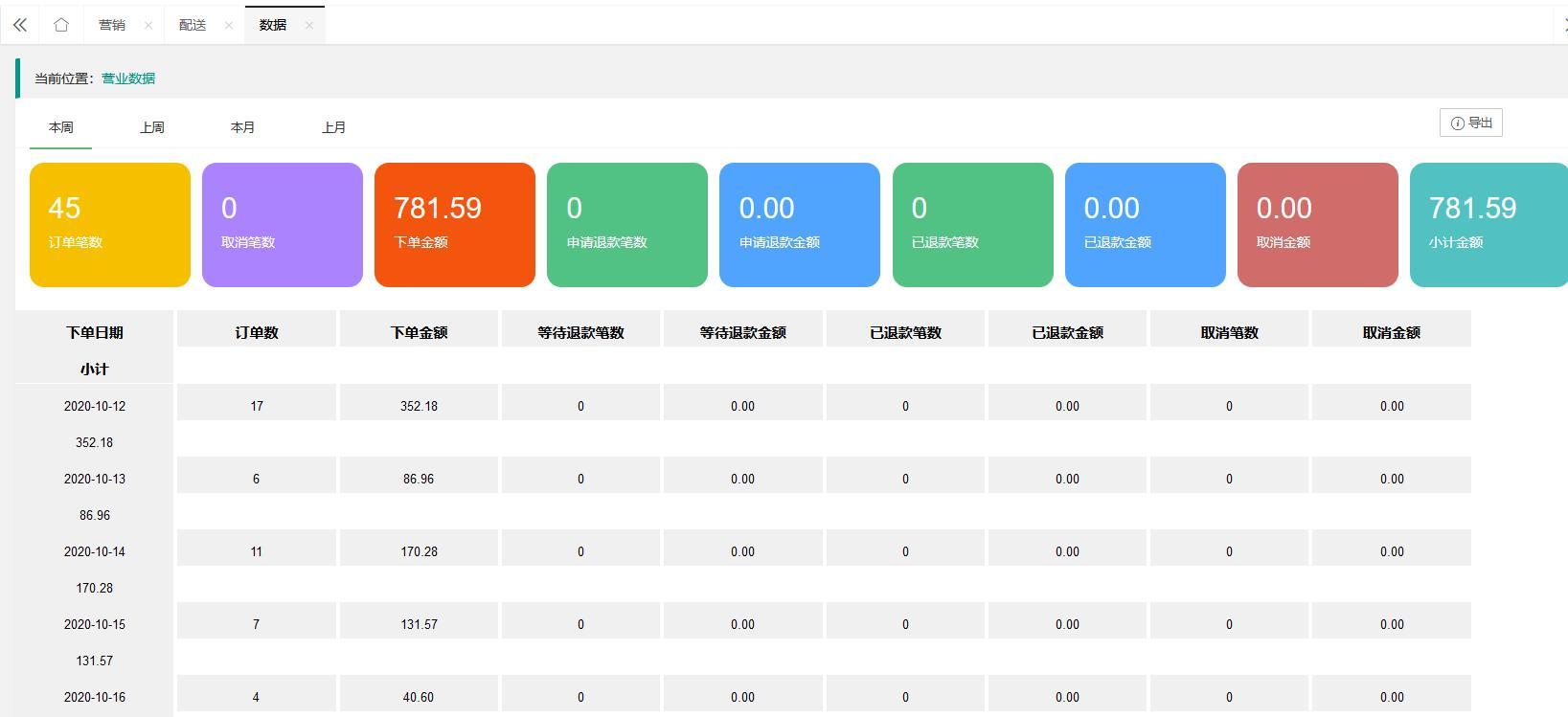This screenshot has height=717, width=1568.
Task: Click the 导出 export button
Action: (1470, 123)
